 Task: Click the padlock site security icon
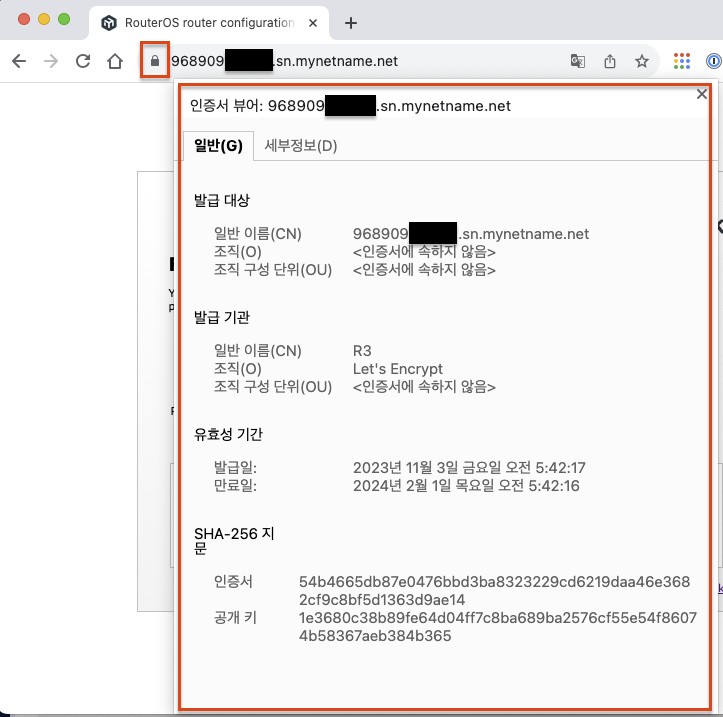155,61
